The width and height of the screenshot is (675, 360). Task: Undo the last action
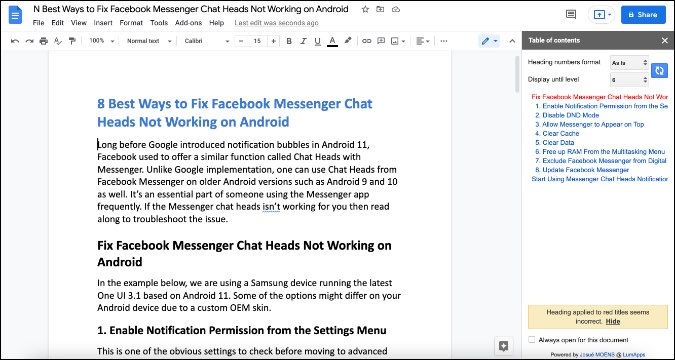coord(15,41)
